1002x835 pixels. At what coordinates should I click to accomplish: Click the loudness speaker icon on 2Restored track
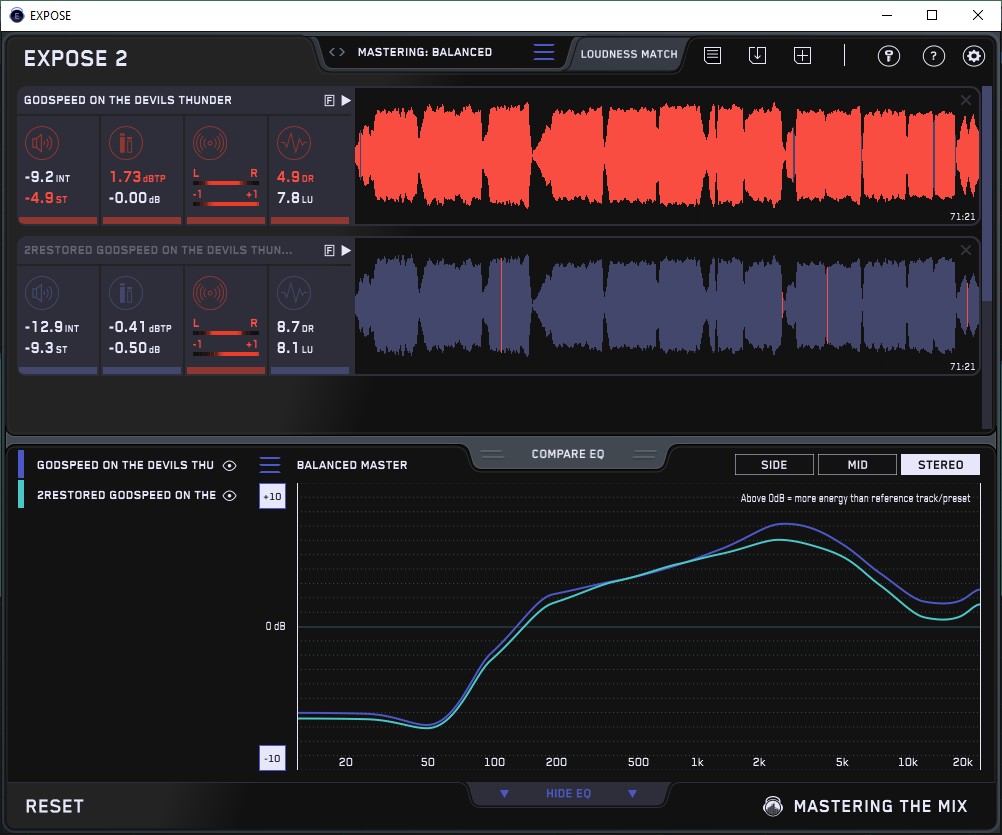(x=42, y=293)
